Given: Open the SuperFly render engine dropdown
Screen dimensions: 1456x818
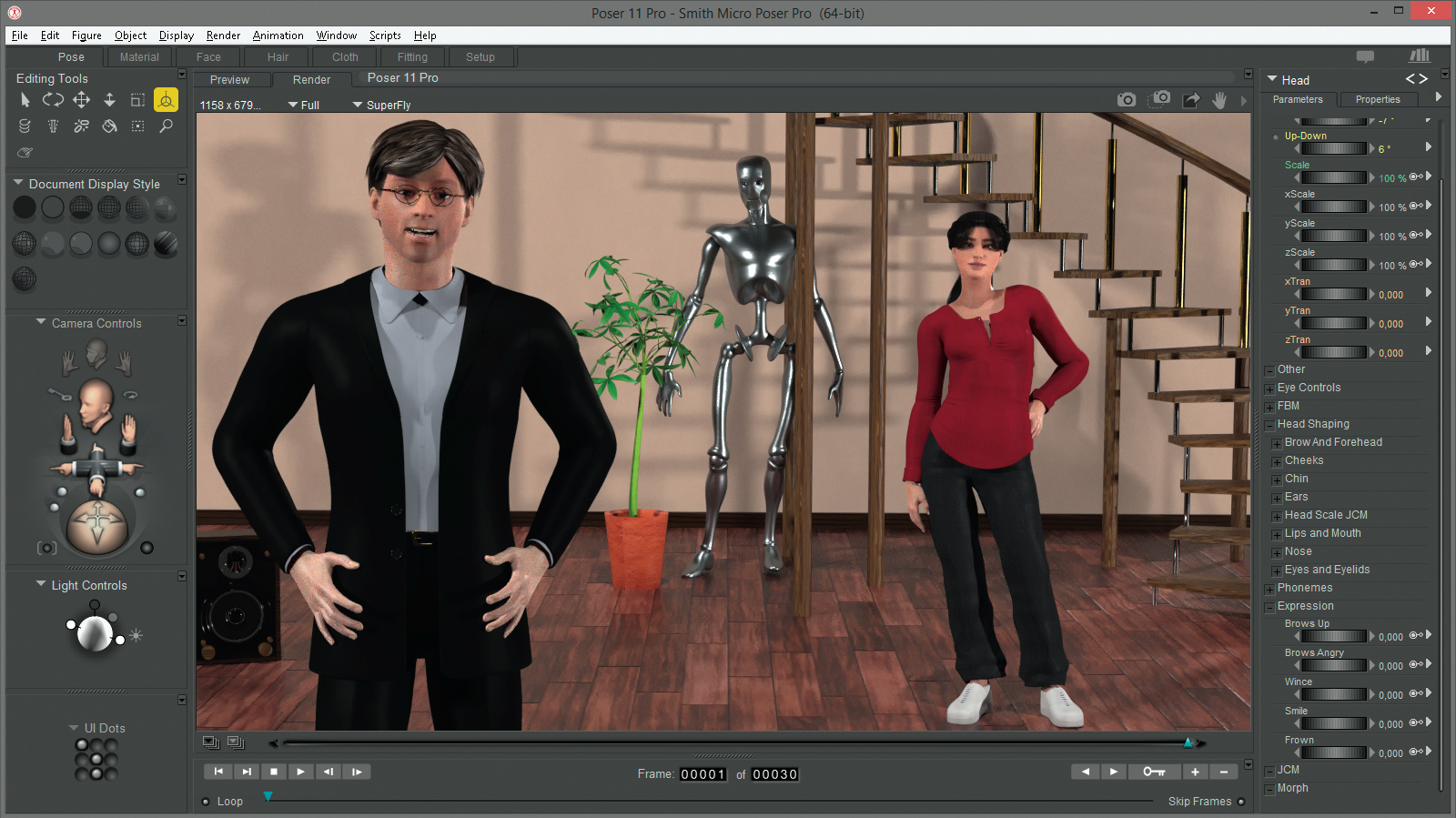Looking at the screenshot, I should pyautogui.click(x=382, y=106).
